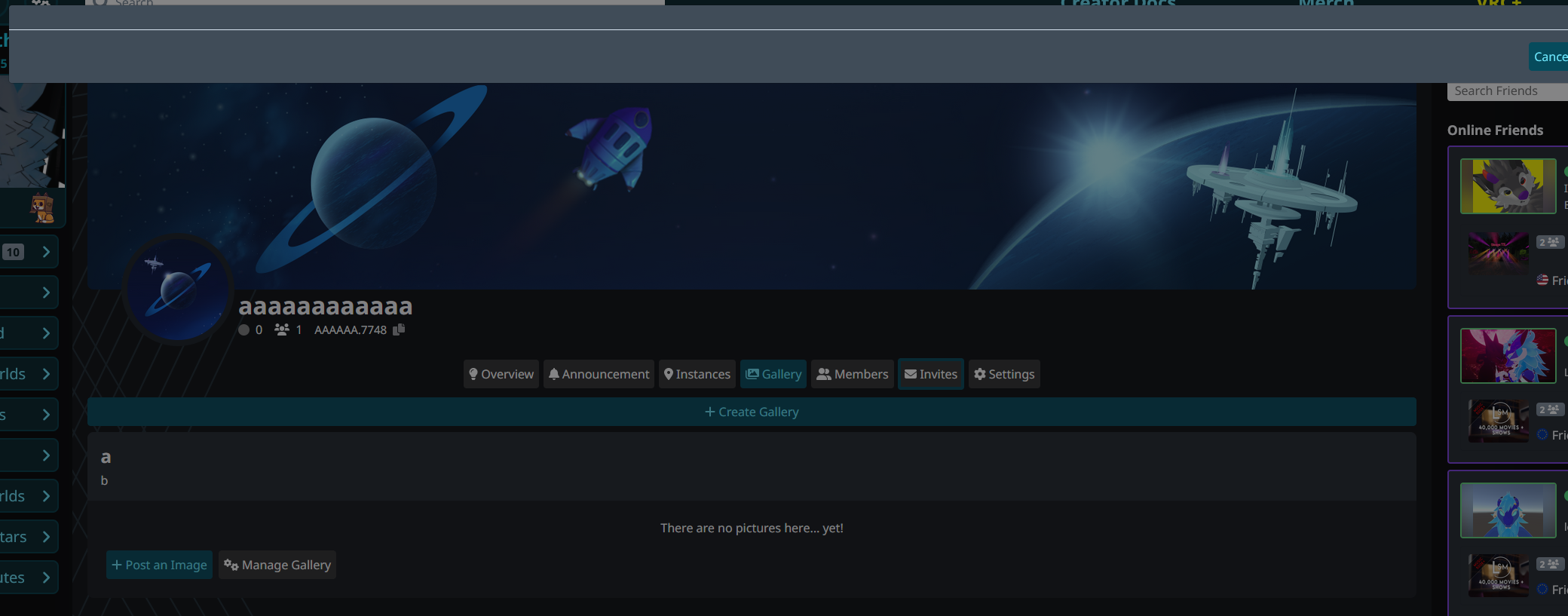Go to the Instances tab
The image size is (1568, 616).
697,374
